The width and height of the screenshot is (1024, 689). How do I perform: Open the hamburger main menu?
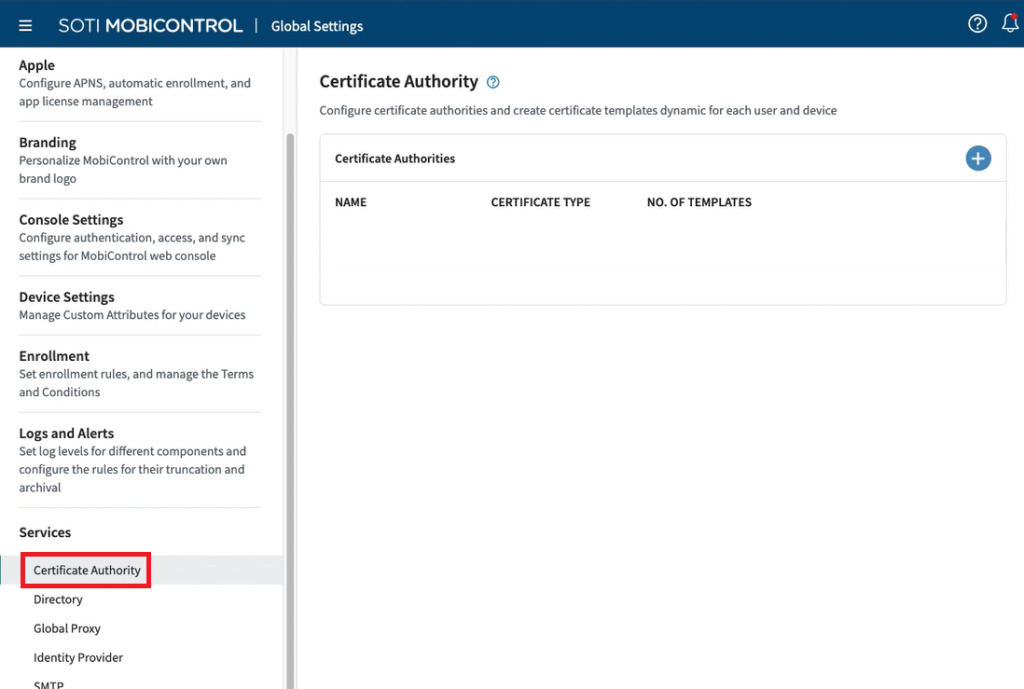point(25,26)
